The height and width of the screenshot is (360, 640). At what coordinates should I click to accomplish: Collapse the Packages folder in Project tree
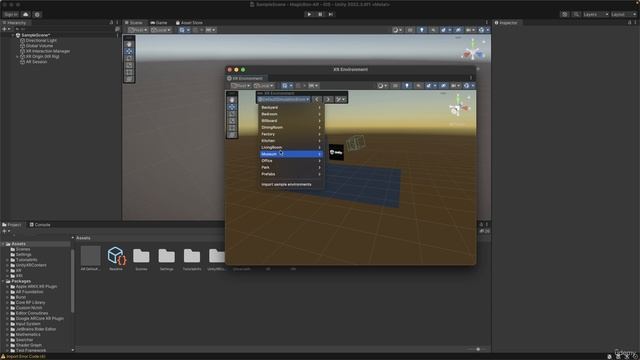(3, 281)
